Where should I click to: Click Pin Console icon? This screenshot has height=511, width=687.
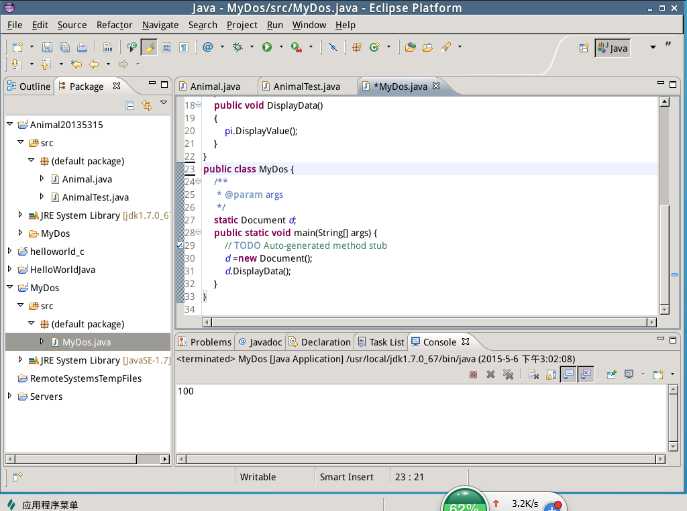pyautogui.click(x=611, y=374)
